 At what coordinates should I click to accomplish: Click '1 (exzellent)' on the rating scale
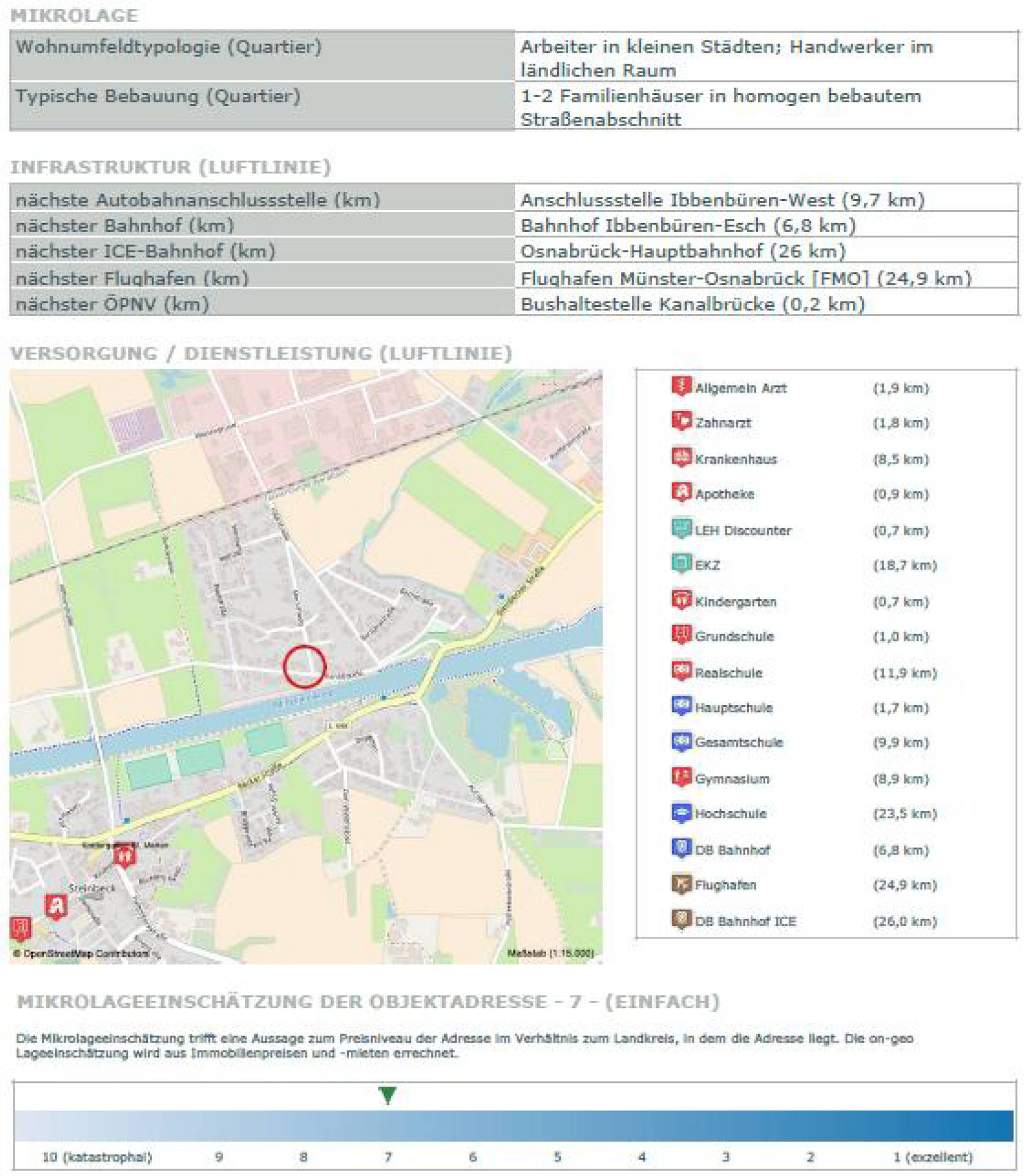pos(932,1157)
